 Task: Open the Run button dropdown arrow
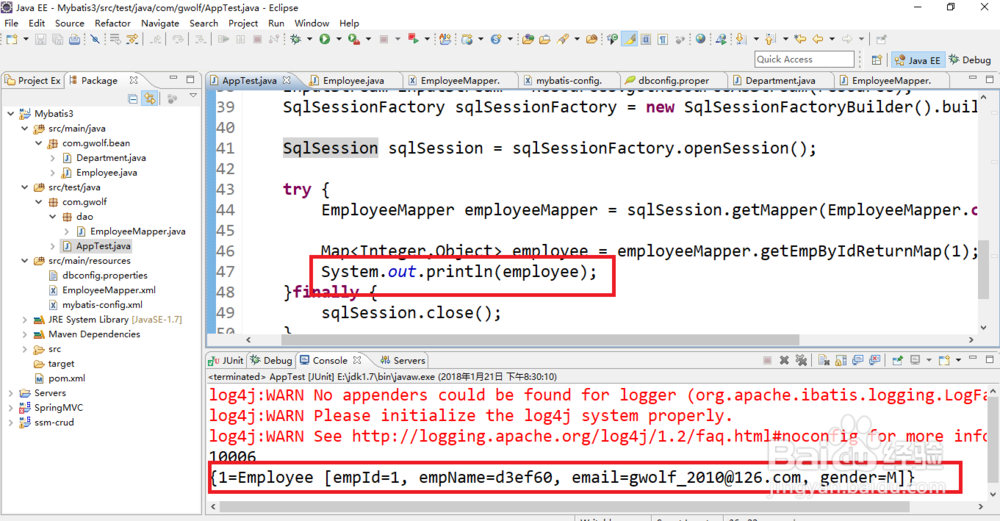(x=338, y=40)
